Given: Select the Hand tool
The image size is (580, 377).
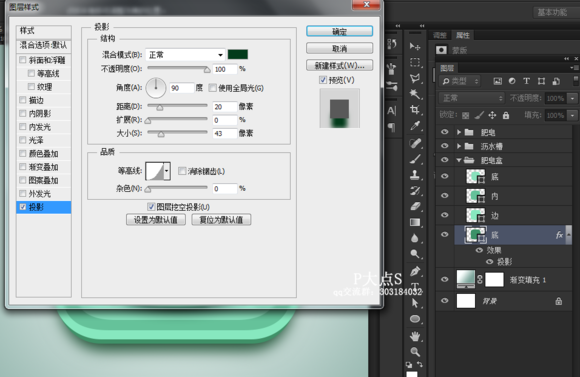Looking at the screenshot, I should click(x=415, y=336).
